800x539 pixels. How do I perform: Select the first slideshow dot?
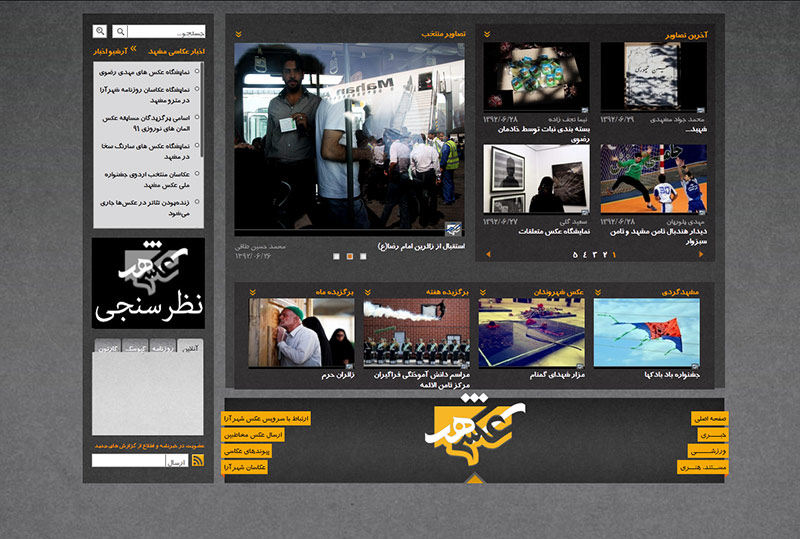point(336,256)
